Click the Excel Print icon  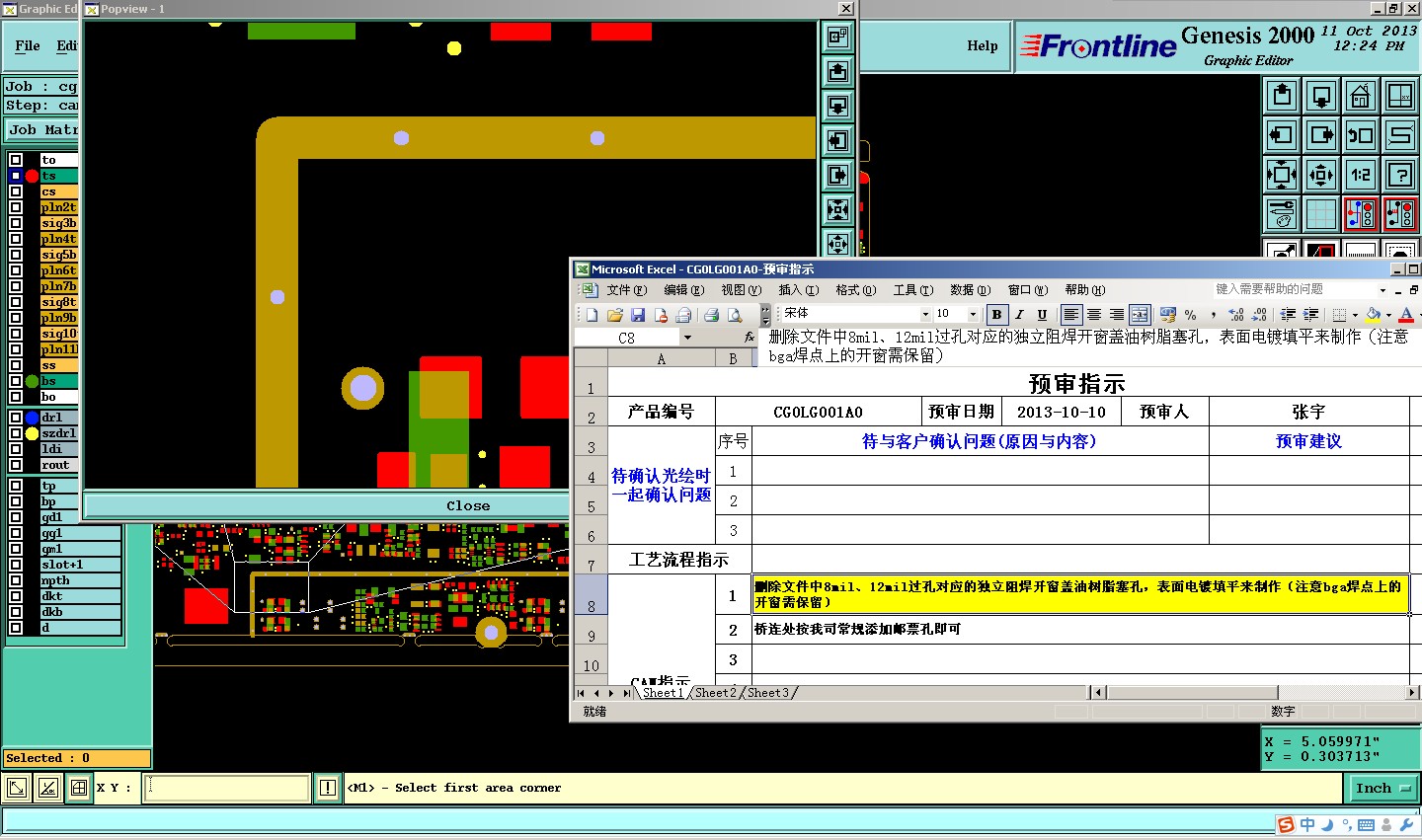click(x=711, y=315)
